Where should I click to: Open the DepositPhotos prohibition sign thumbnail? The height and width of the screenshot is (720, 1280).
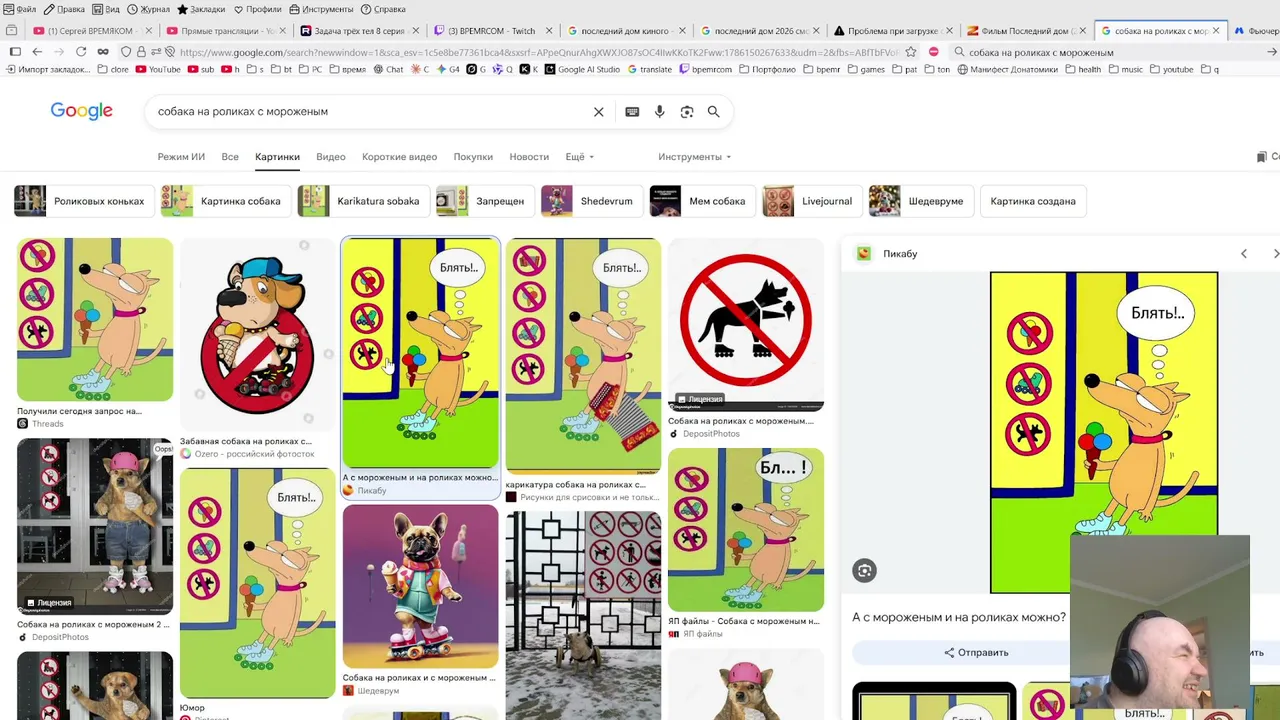(x=746, y=325)
